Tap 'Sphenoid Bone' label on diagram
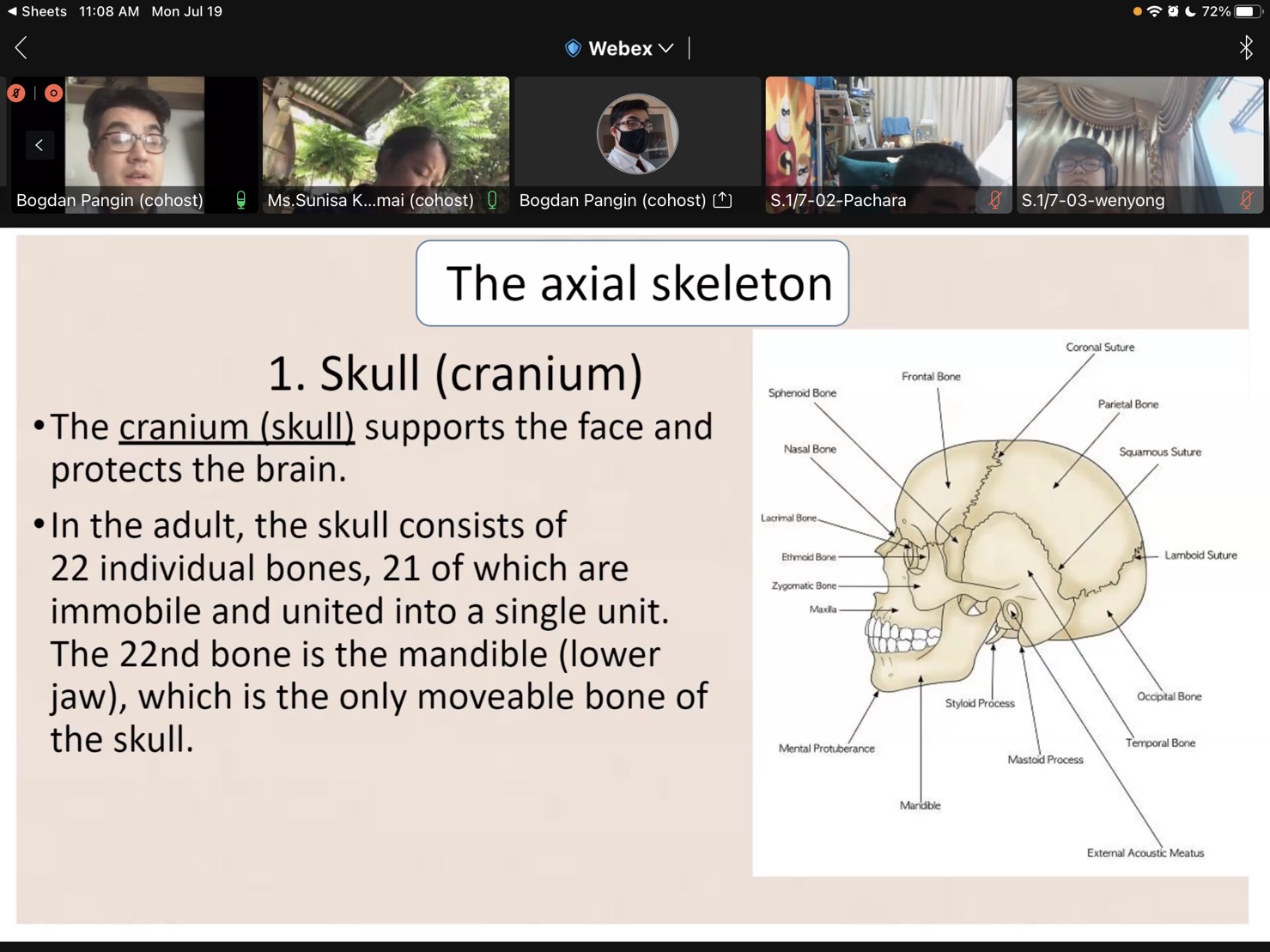The image size is (1270, 952). tap(802, 393)
